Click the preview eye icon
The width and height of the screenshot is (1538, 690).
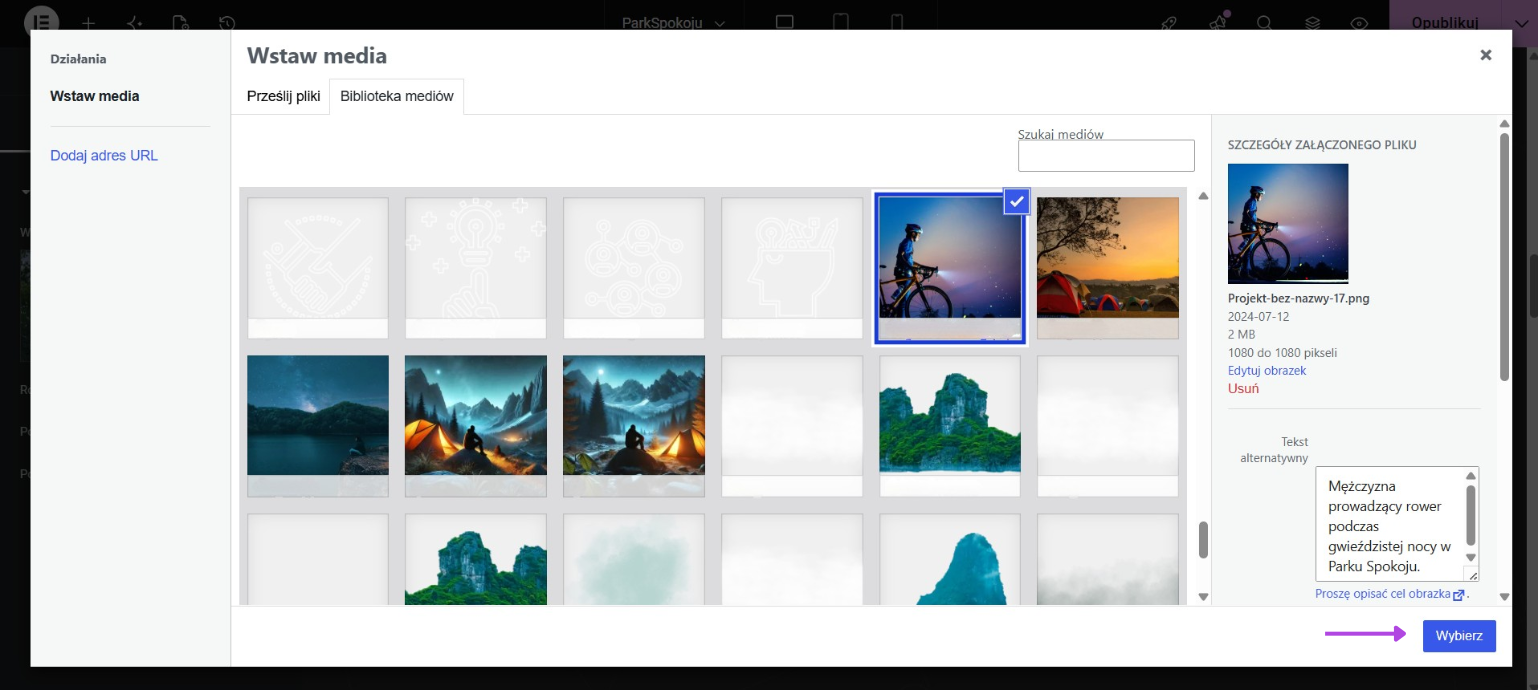[x=1358, y=22]
